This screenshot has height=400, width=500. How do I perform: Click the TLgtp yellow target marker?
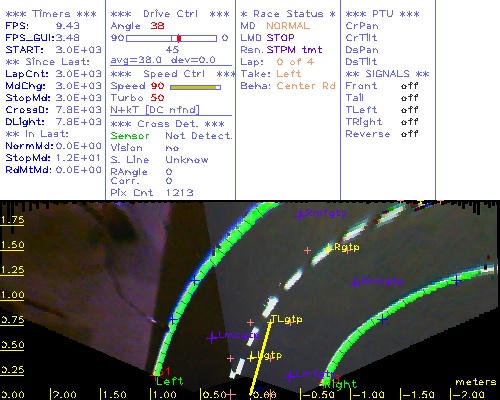tap(271, 320)
